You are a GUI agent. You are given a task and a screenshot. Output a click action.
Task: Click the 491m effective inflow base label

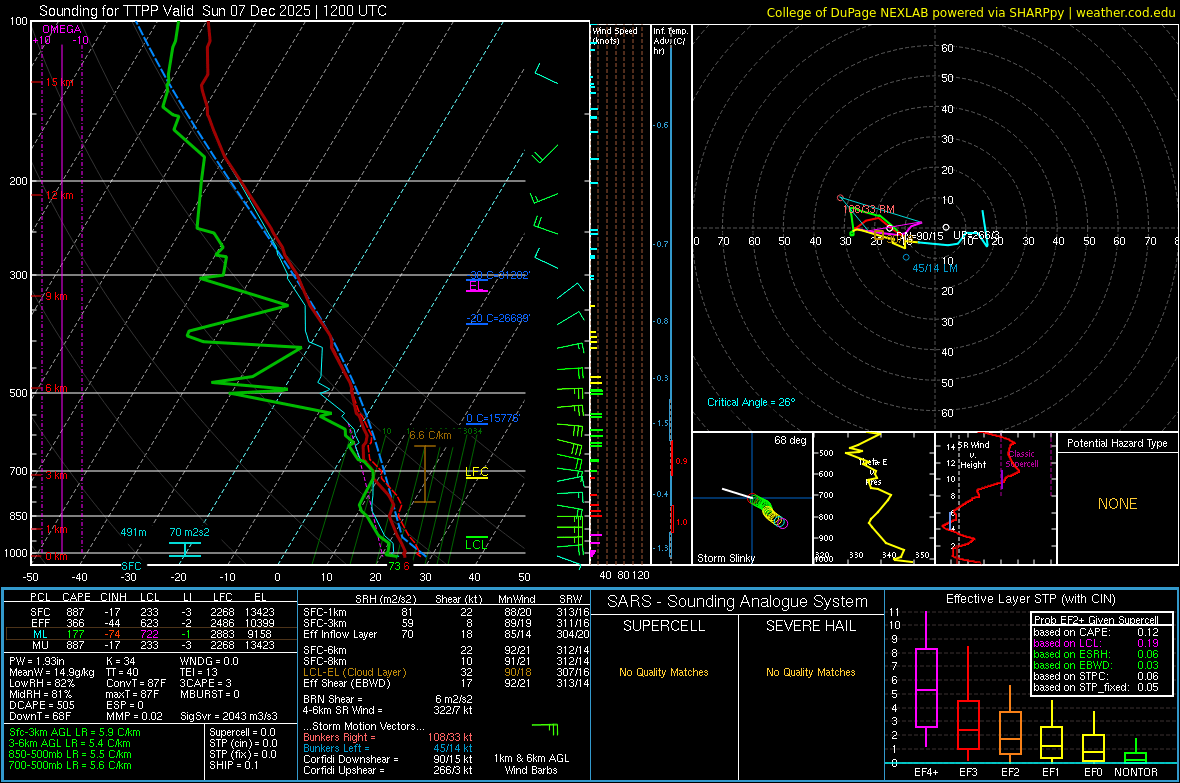pos(133,532)
